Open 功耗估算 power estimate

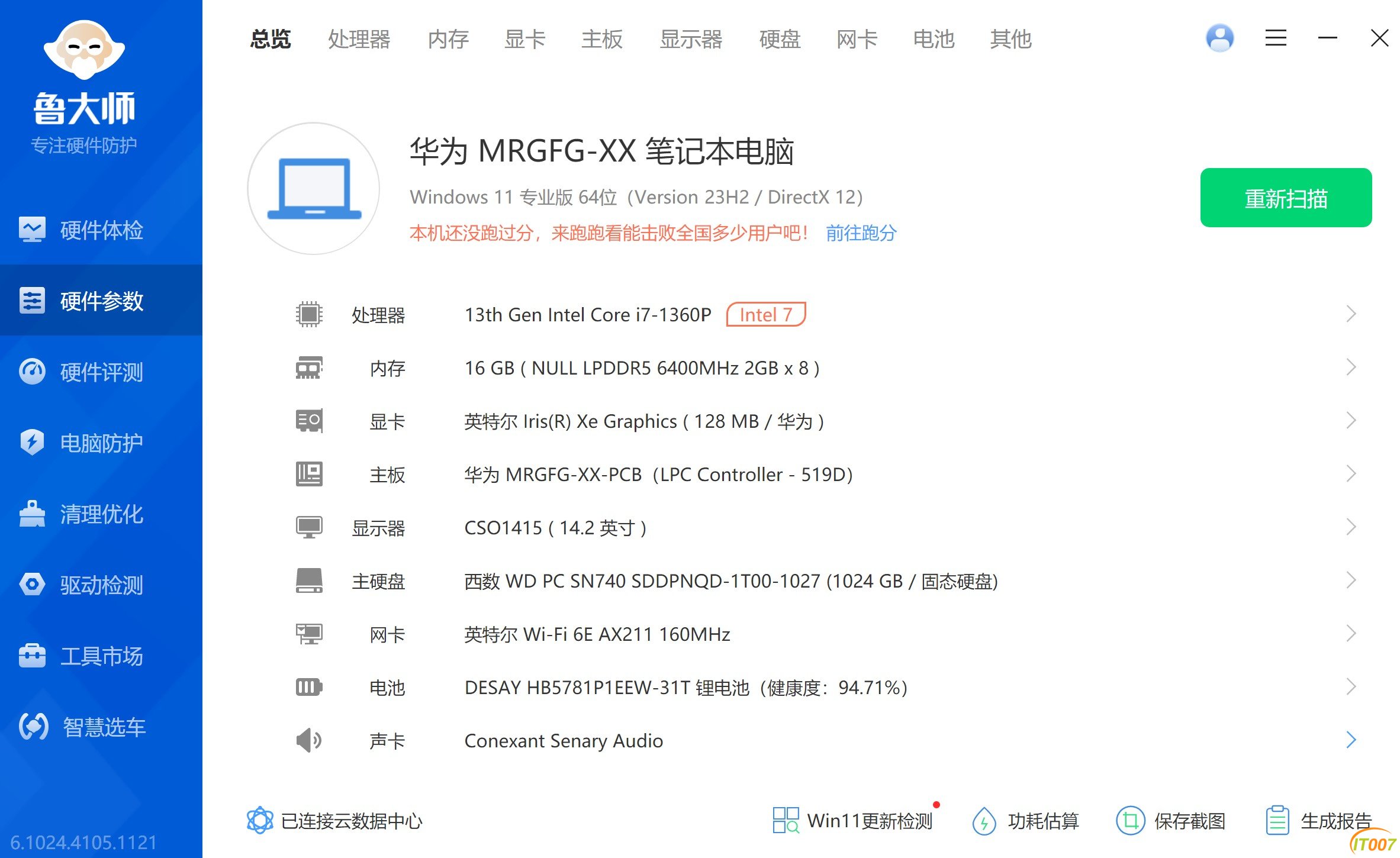pos(1025,821)
